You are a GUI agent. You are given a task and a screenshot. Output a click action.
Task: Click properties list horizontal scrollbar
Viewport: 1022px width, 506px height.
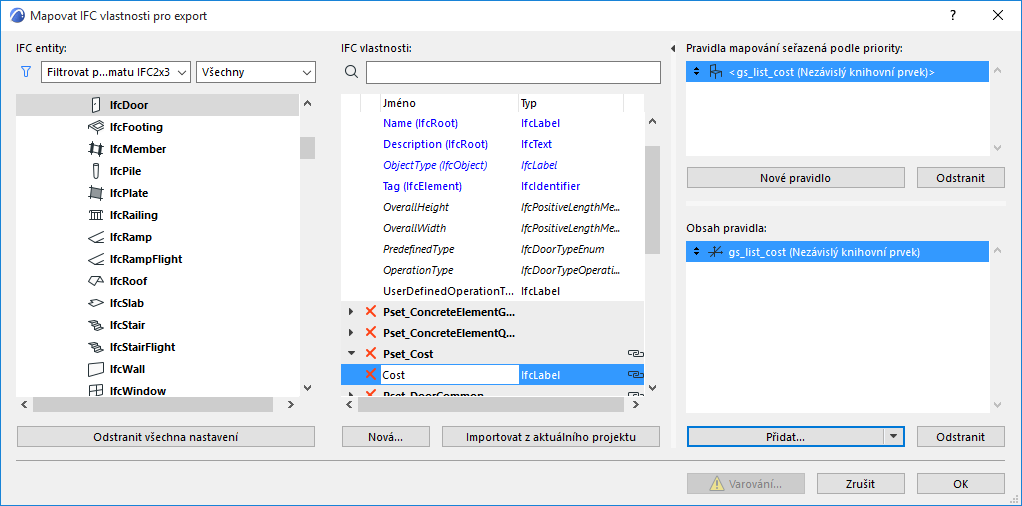[x=489, y=405]
